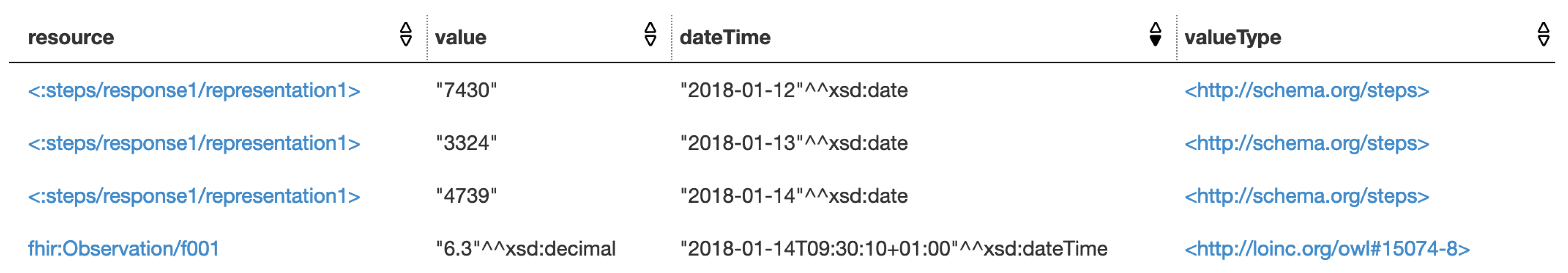Toggle dateTime column sort arrows
Screen dimensions: 1568x273
click(1155, 35)
